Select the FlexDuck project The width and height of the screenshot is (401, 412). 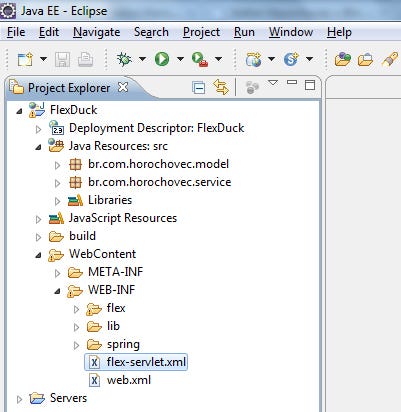coord(73,110)
